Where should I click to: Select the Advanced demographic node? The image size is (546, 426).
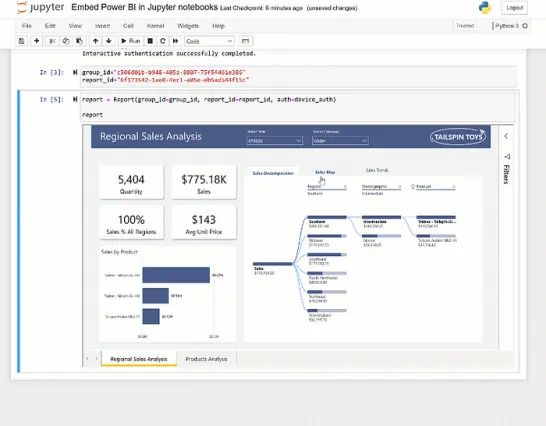coord(381,240)
